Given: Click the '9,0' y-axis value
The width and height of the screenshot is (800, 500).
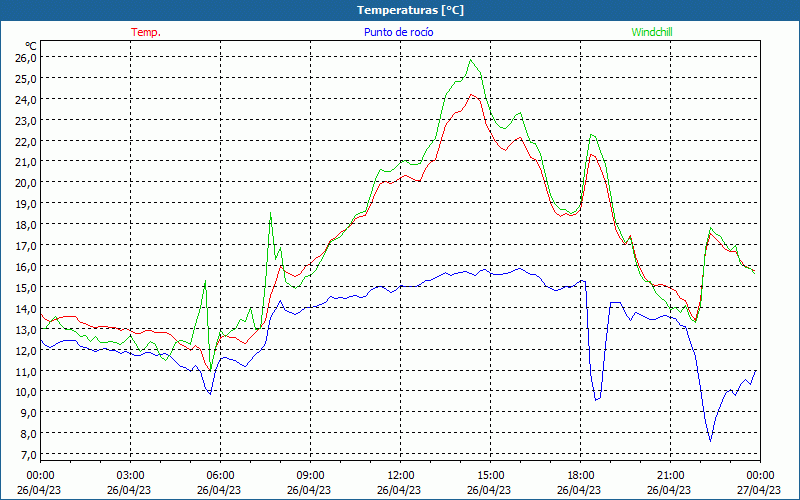Looking at the screenshot, I should point(28,412).
